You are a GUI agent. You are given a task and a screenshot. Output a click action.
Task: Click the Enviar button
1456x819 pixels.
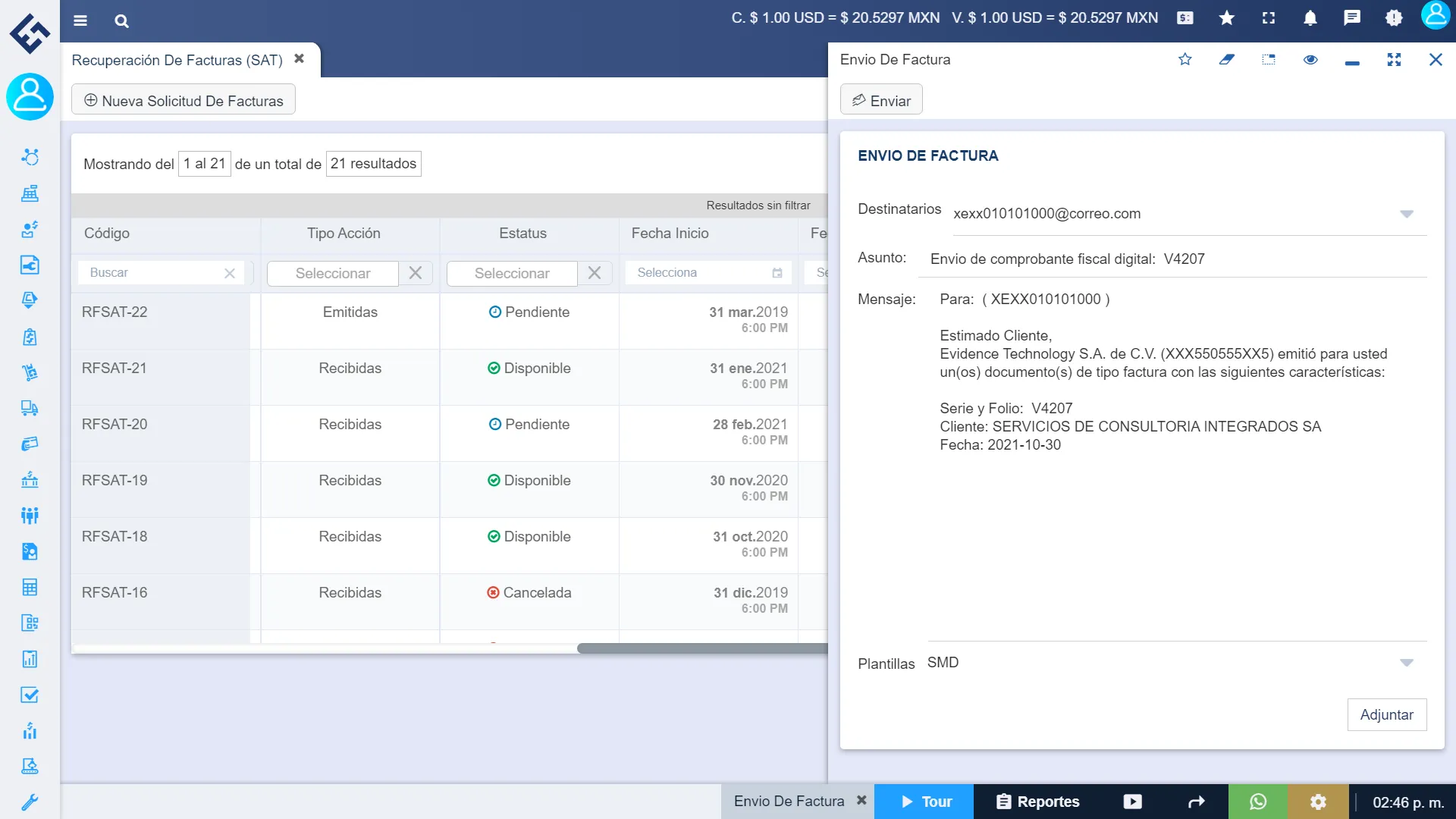(x=881, y=100)
